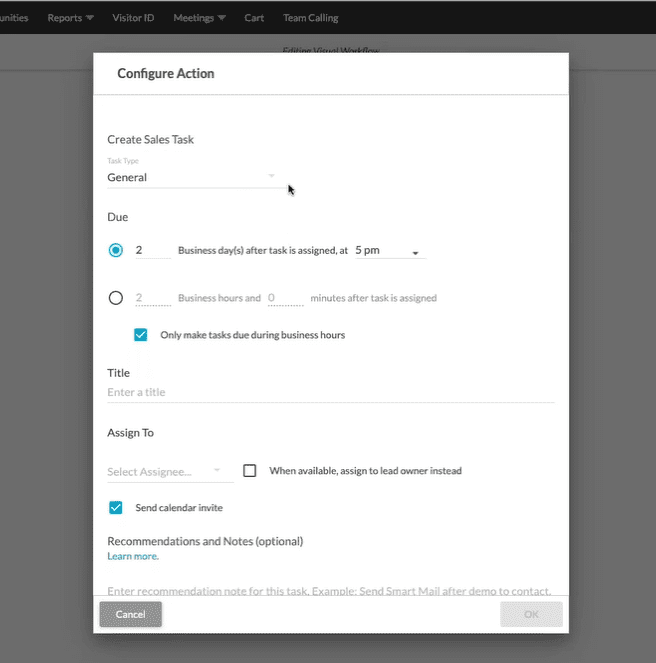Screen dimensions: 656x663
Task: Click the recommendation note text area
Action: 330,591
